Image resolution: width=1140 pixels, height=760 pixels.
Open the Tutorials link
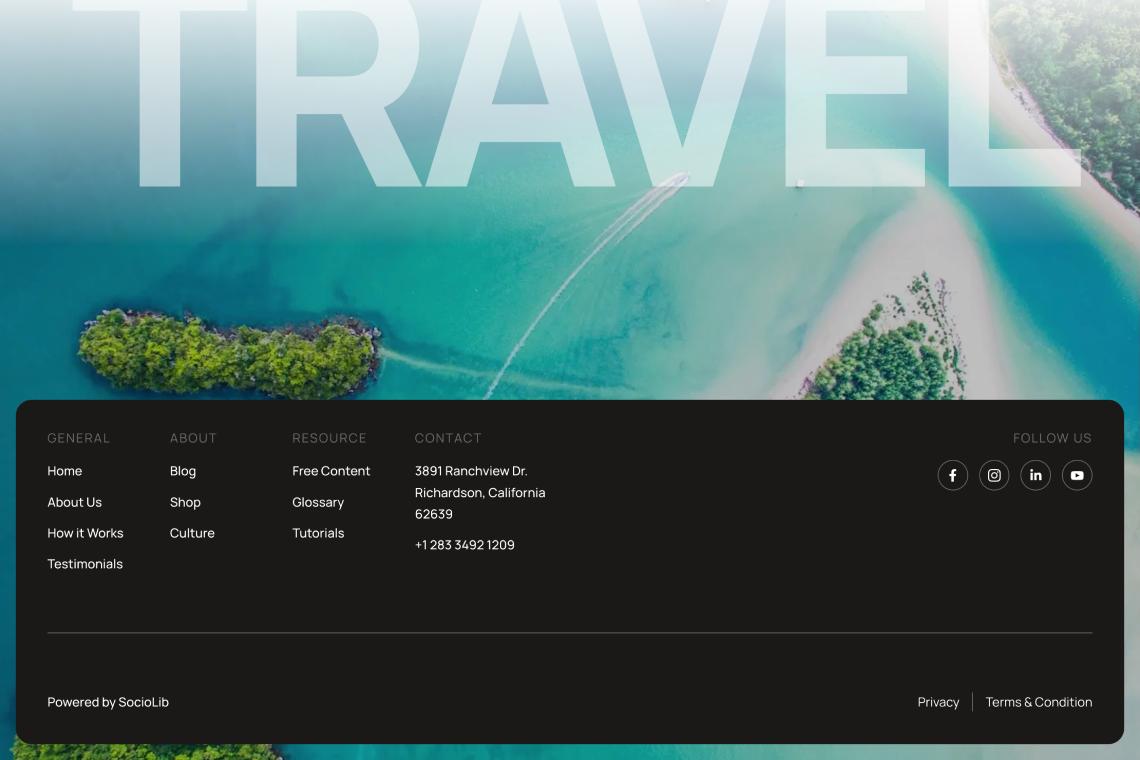click(x=318, y=533)
